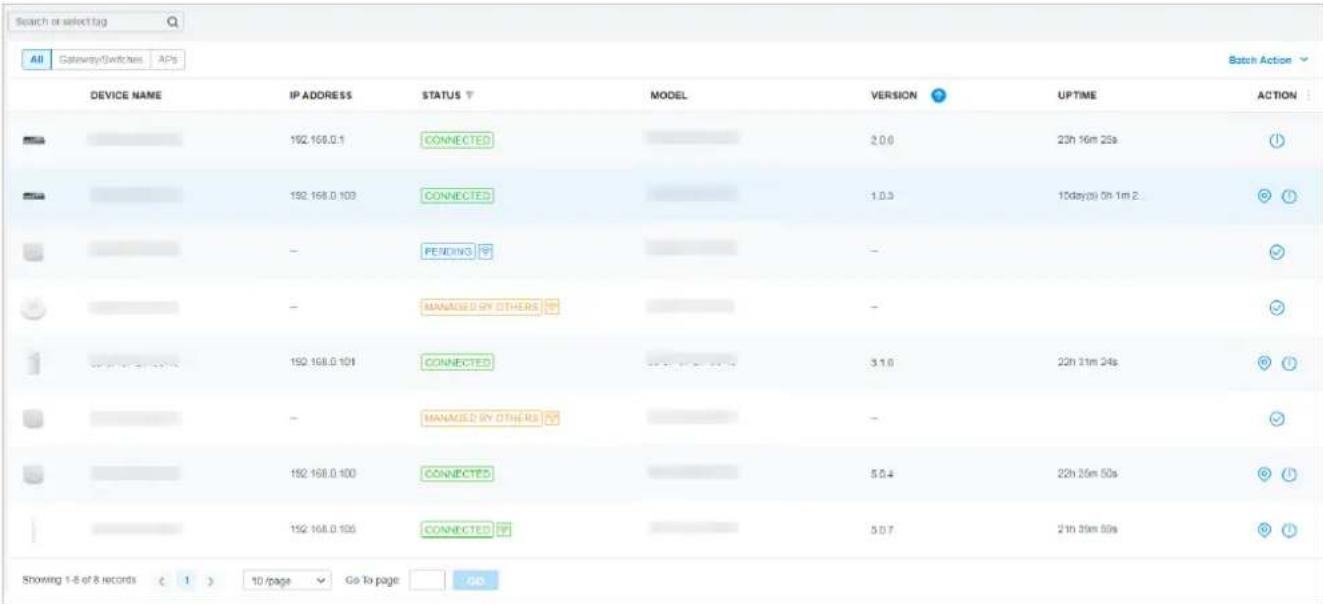Click the device icon for 192.168.0.101
1323x604 pixels.
click(x=32, y=363)
